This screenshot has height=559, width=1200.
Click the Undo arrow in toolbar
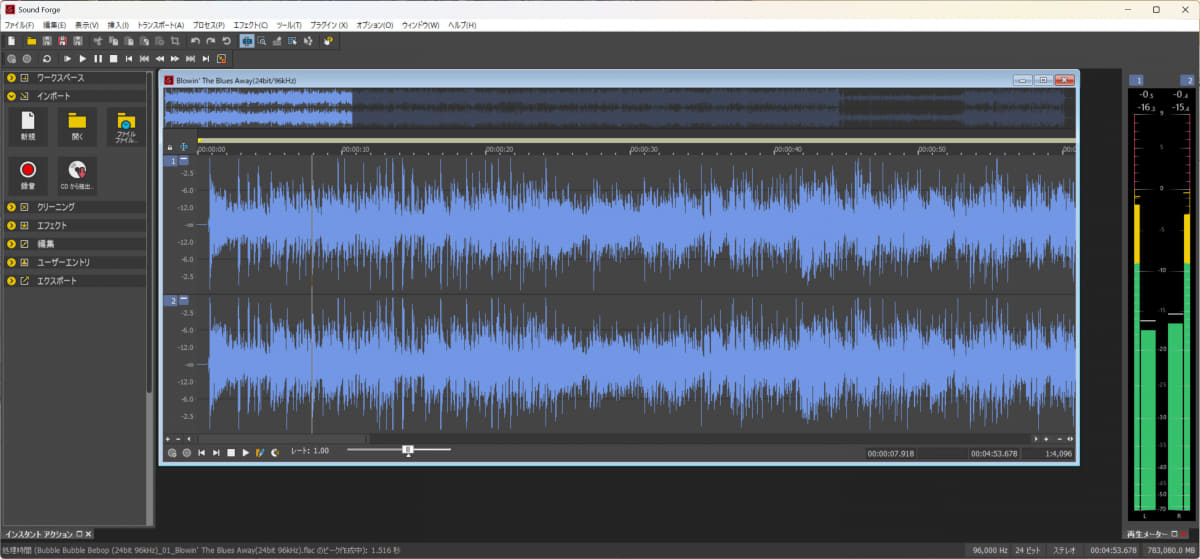(195, 41)
